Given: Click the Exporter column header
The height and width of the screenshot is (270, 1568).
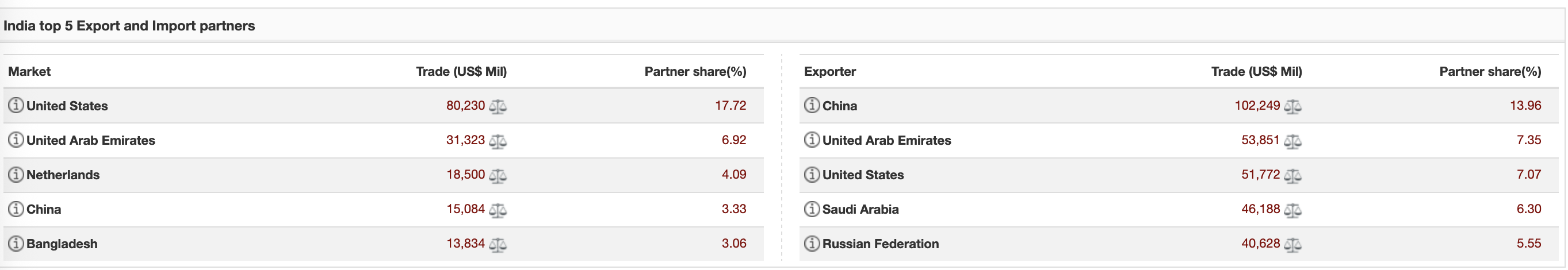Looking at the screenshot, I should click(829, 72).
